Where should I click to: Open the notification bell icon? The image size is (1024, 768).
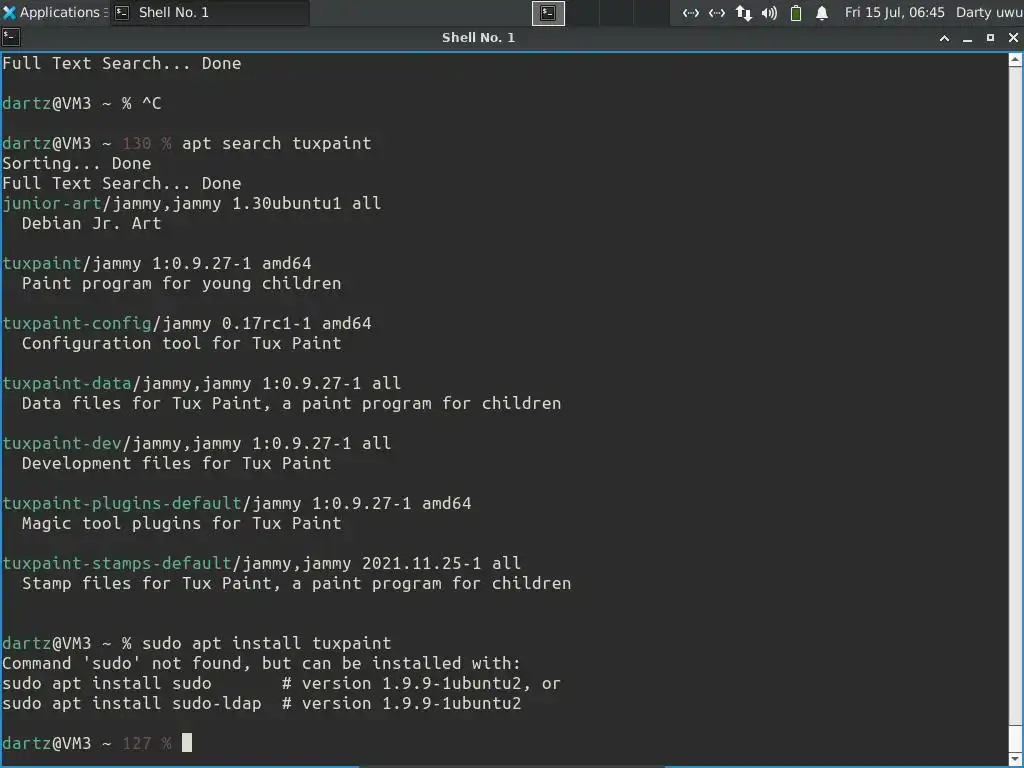822,13
